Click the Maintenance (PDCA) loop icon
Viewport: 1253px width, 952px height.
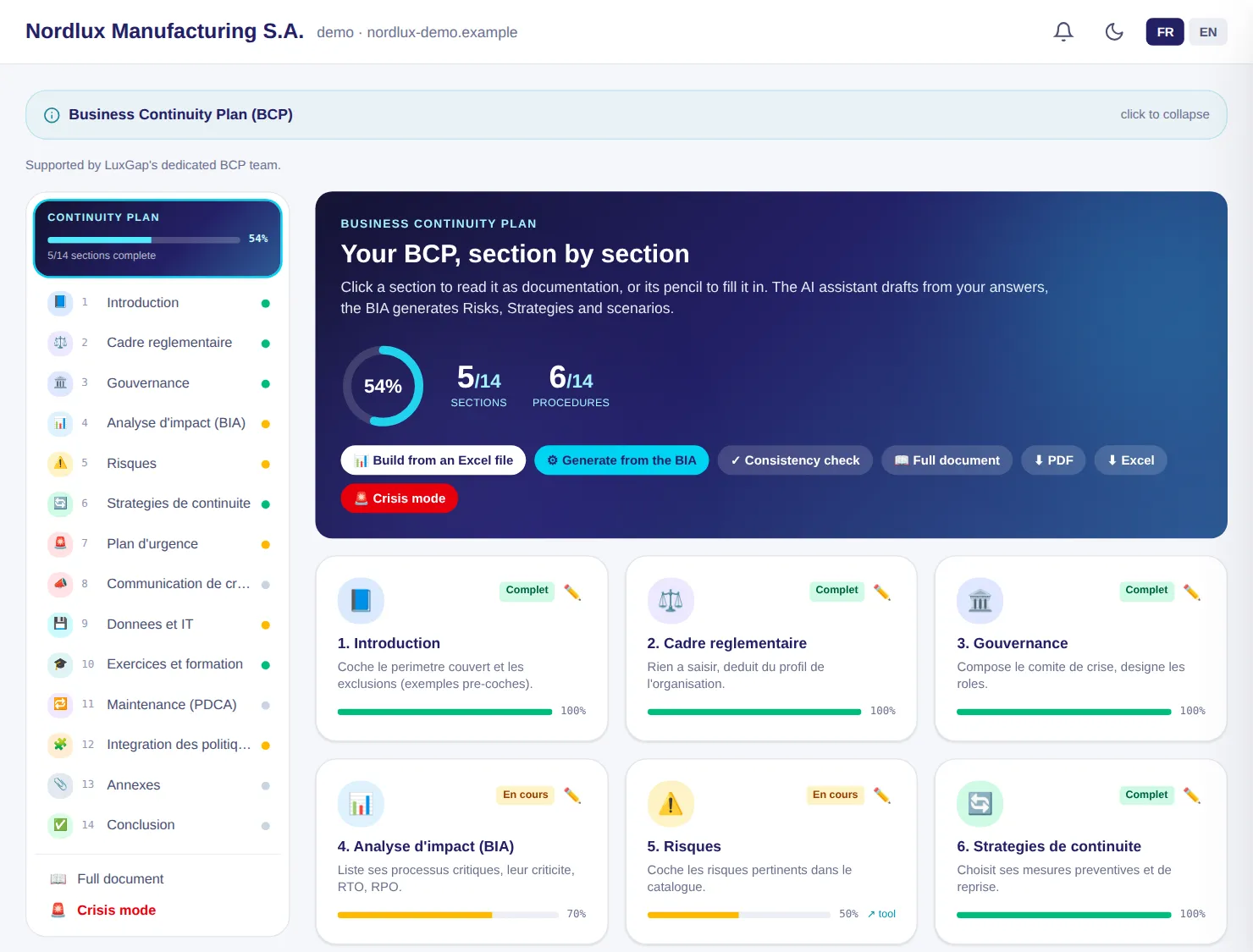click(60, 705)
